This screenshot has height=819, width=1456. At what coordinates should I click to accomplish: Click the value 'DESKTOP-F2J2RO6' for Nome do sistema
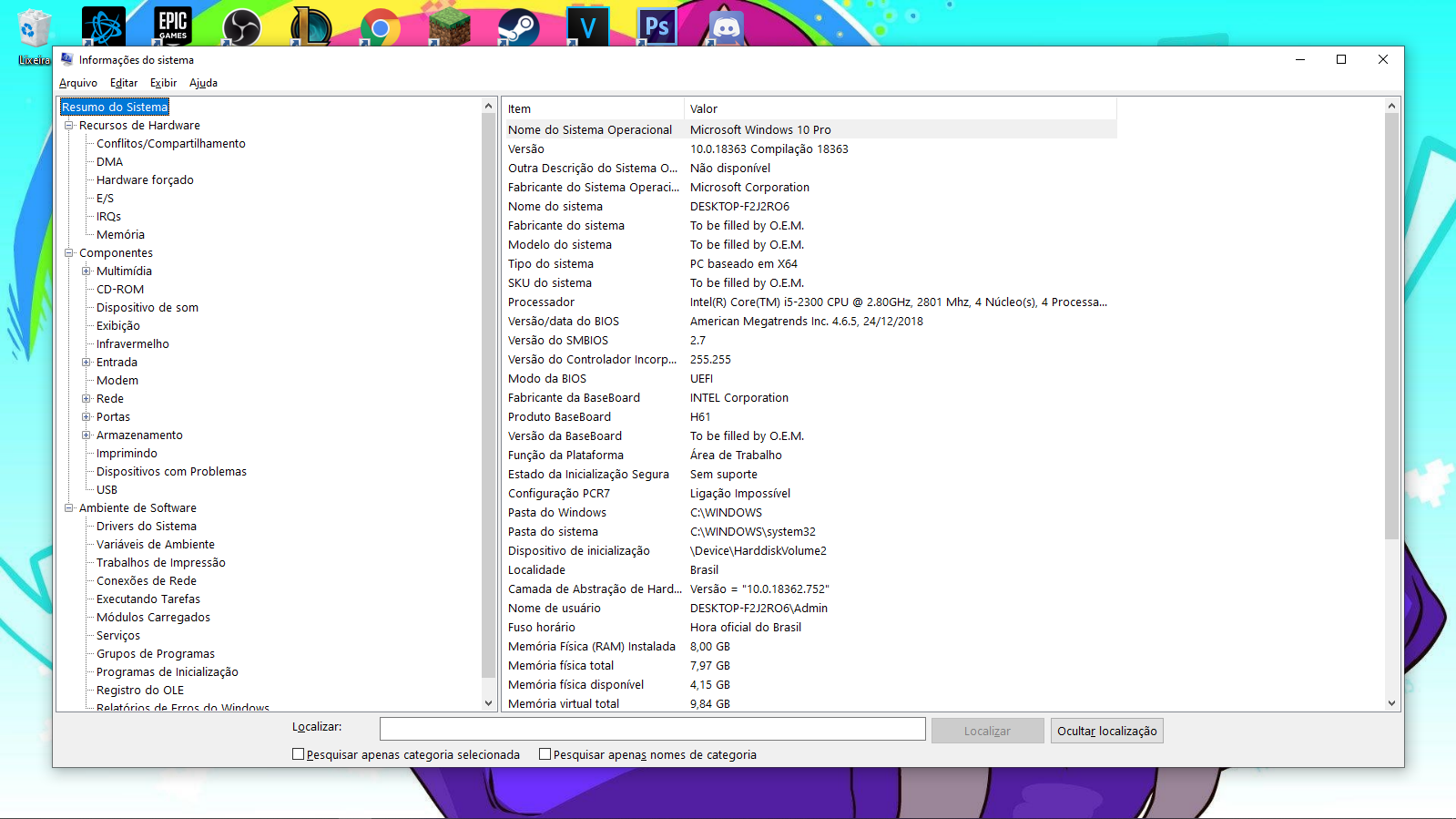coord(739,207)
